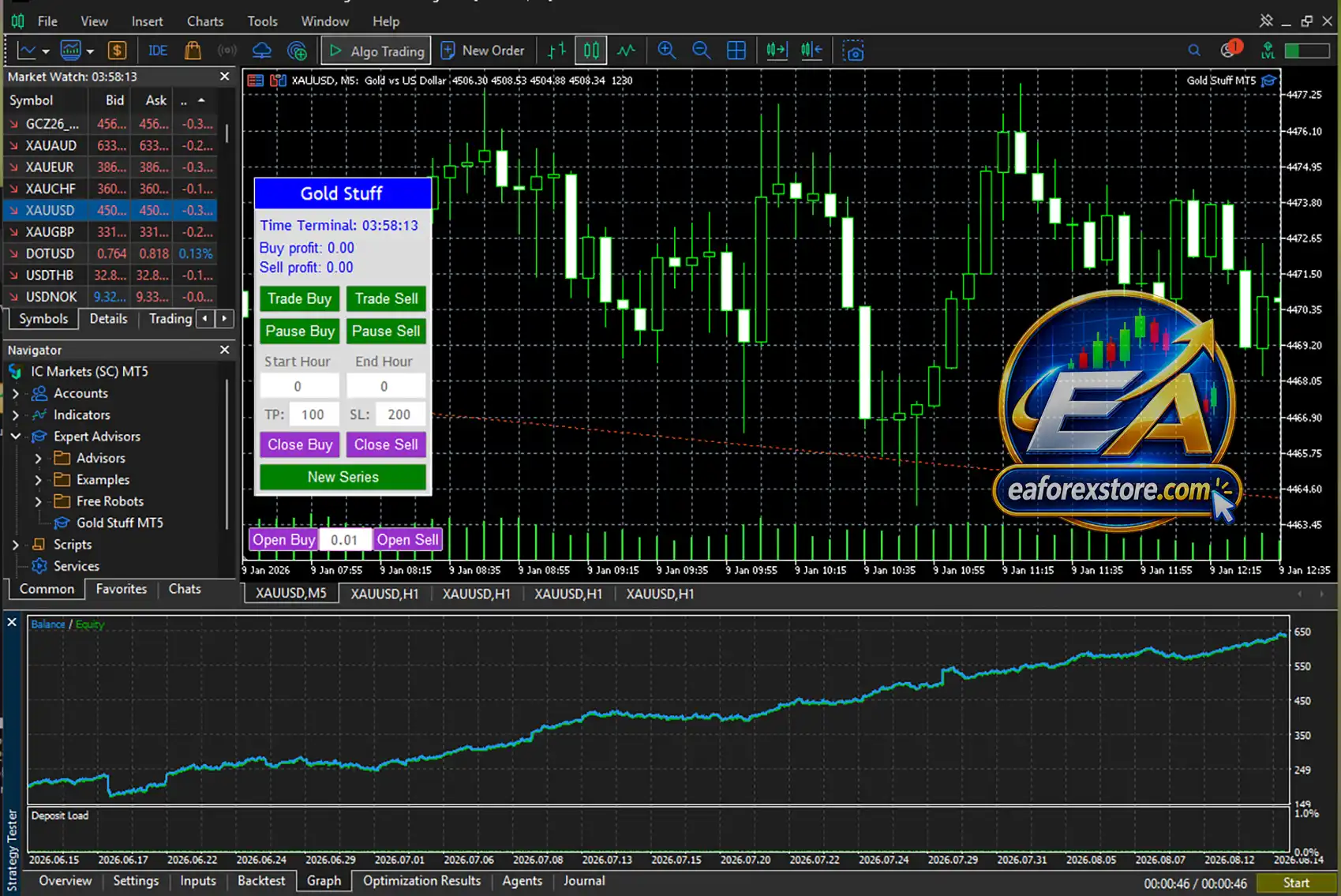The image size is (1341, 896).
Task: Click the Trade Buy button
Action: pos(299,298)
